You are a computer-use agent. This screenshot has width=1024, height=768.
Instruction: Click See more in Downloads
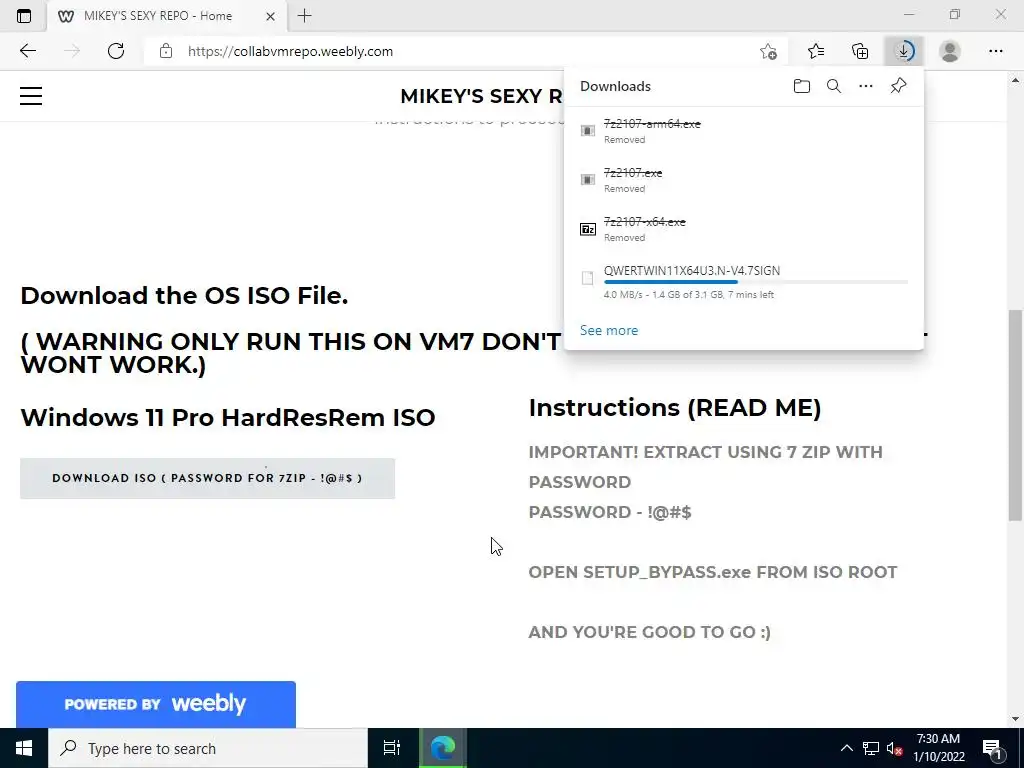tap(609, 330)
